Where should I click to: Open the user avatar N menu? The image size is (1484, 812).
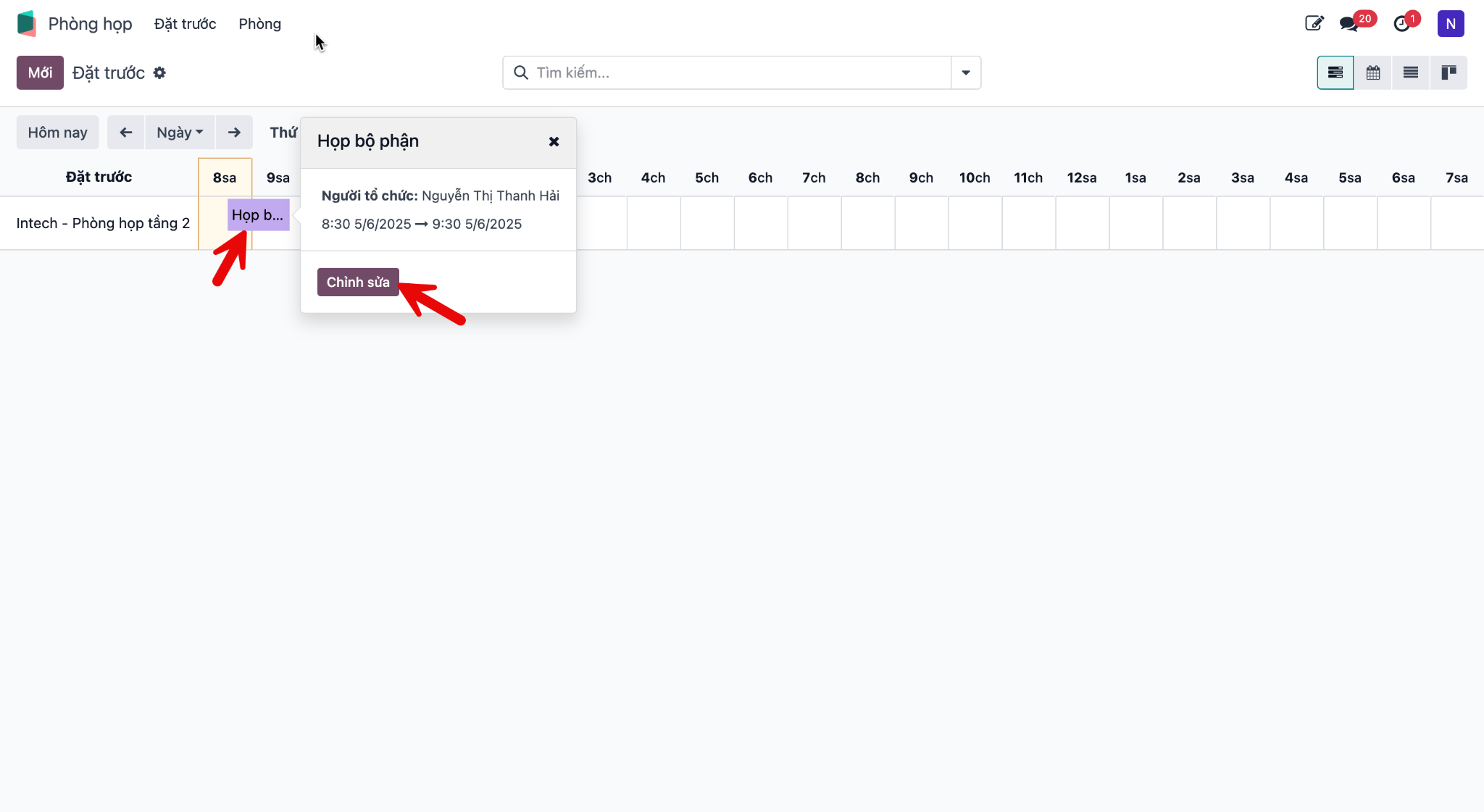click(x=1451, y=24)
